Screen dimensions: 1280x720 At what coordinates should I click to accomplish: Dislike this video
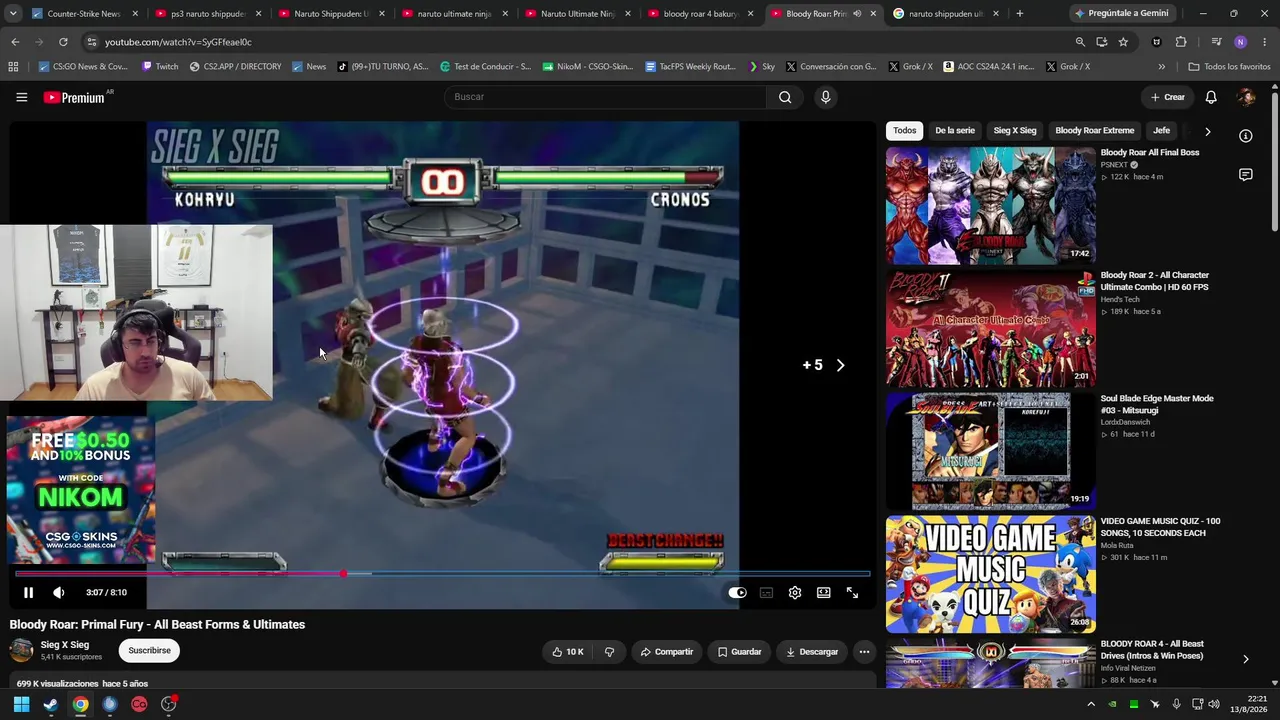[x=609, y=652]
